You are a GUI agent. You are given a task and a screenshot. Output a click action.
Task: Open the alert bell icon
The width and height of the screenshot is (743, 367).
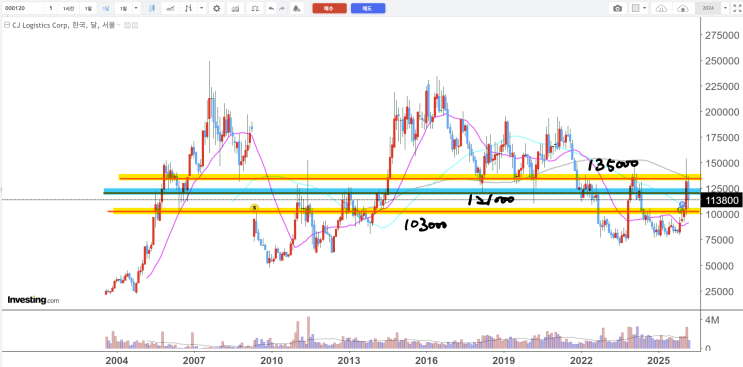pyautogui.click(x=296, y=8)
